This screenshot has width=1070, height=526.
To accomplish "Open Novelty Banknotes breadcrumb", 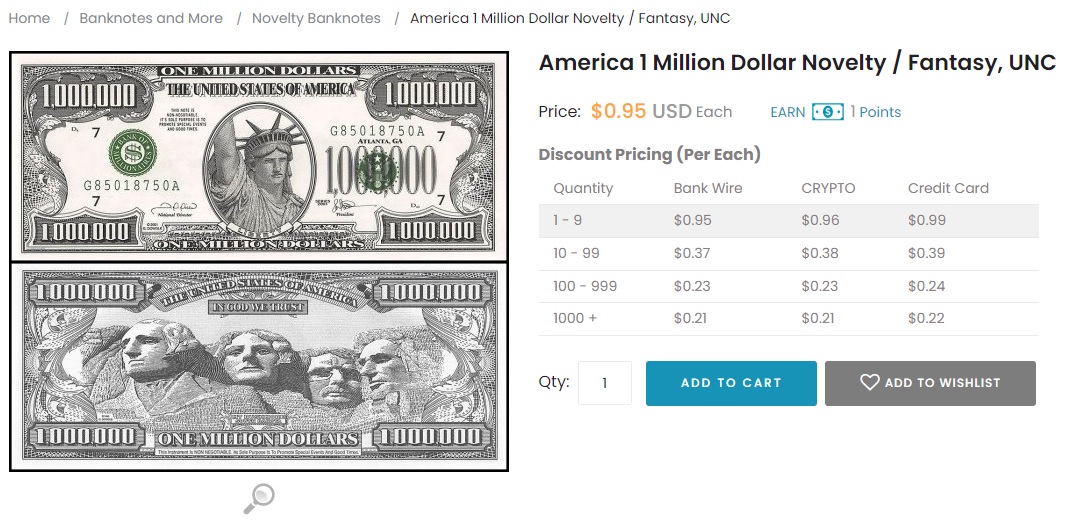I will (x=316, y=18).
